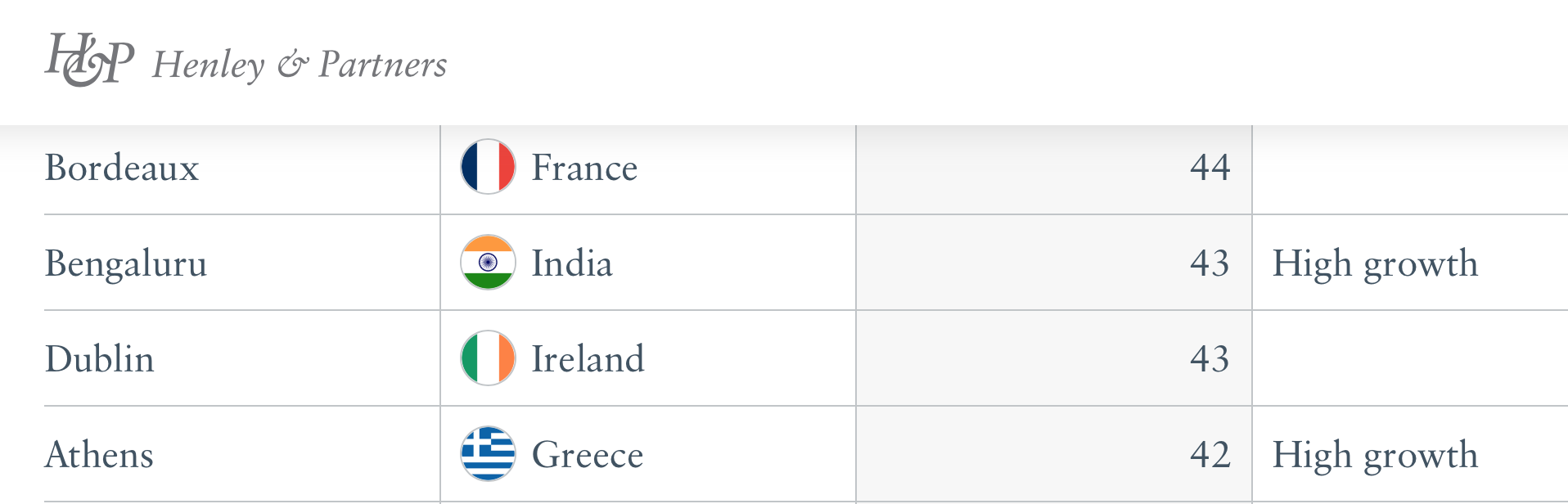The width and height of the screenshot is (1568, 504).
Task: Click Bengaluru's High growth label
Action: click(1375, 263)
